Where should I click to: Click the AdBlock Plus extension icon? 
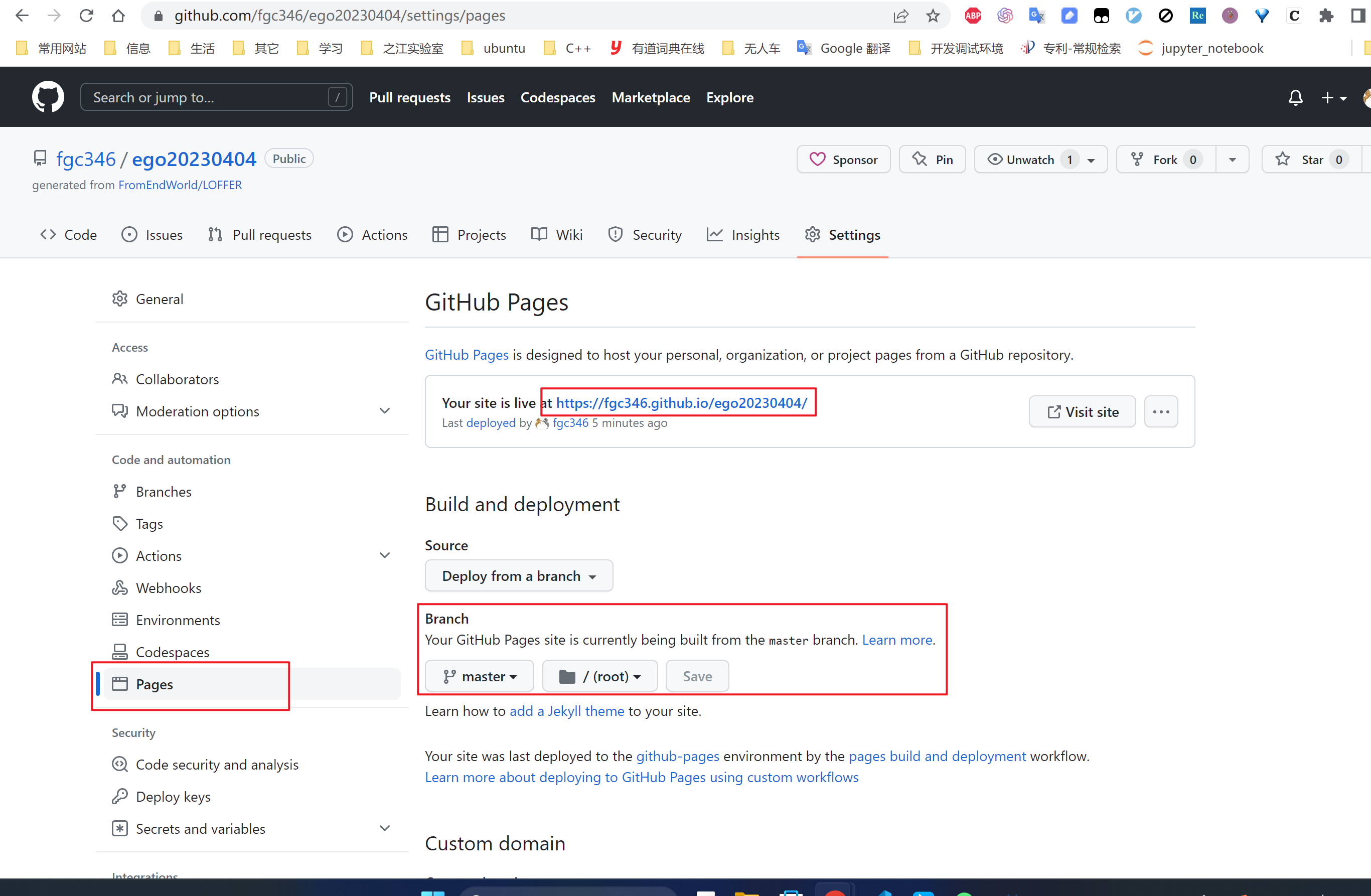coord(972,16)
